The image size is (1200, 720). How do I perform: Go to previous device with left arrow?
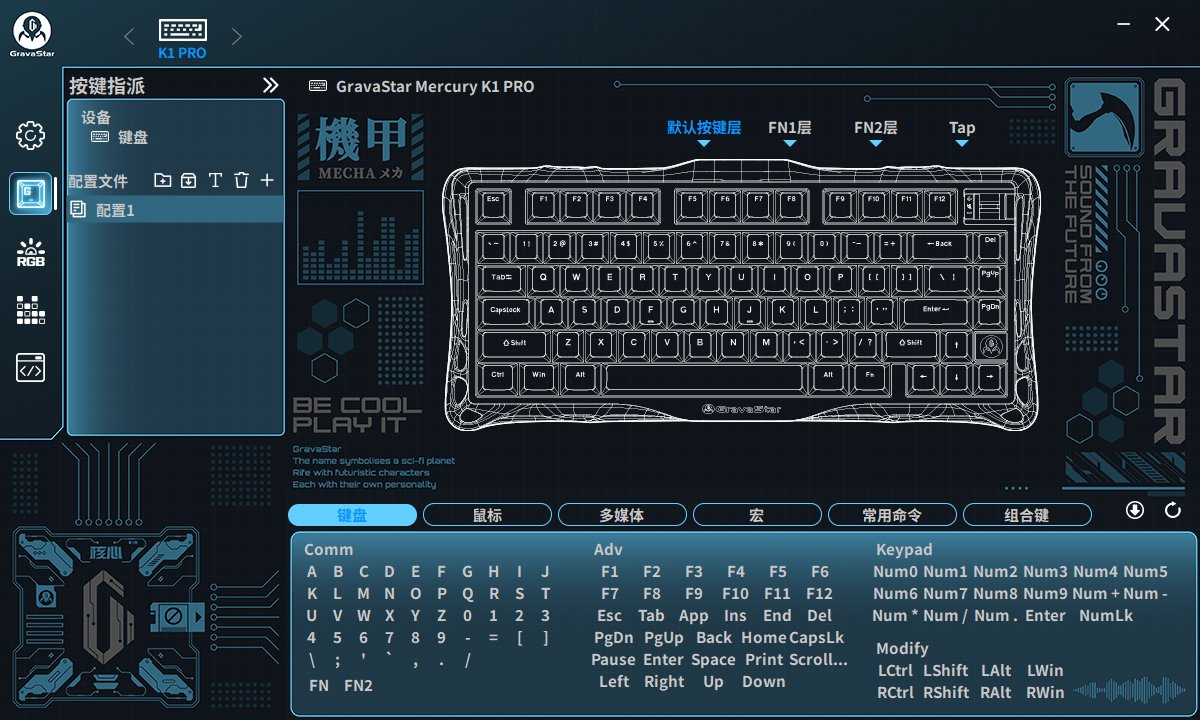(x=129, y=37)
